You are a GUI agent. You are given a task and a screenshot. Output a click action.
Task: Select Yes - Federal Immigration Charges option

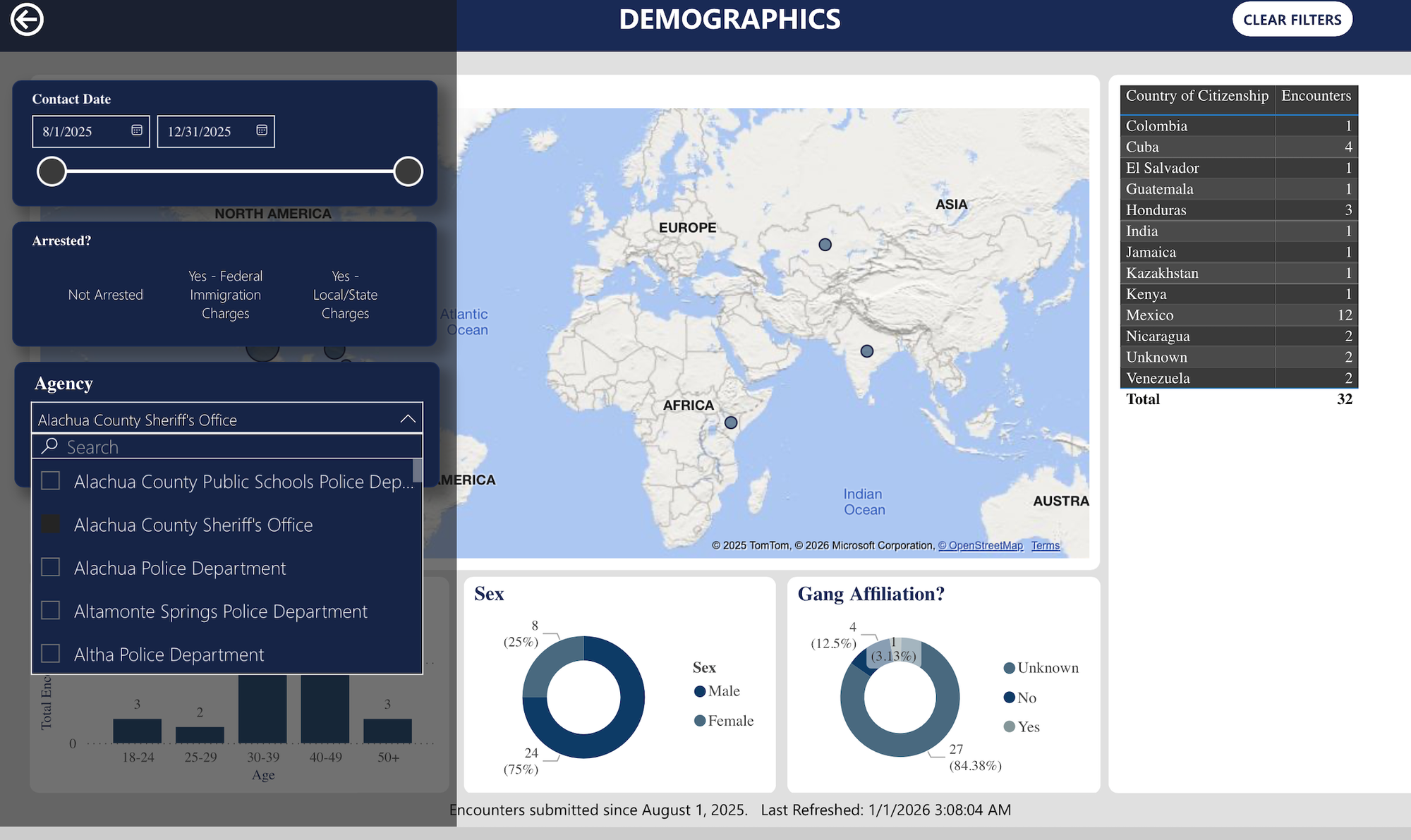tap(225, 295)
